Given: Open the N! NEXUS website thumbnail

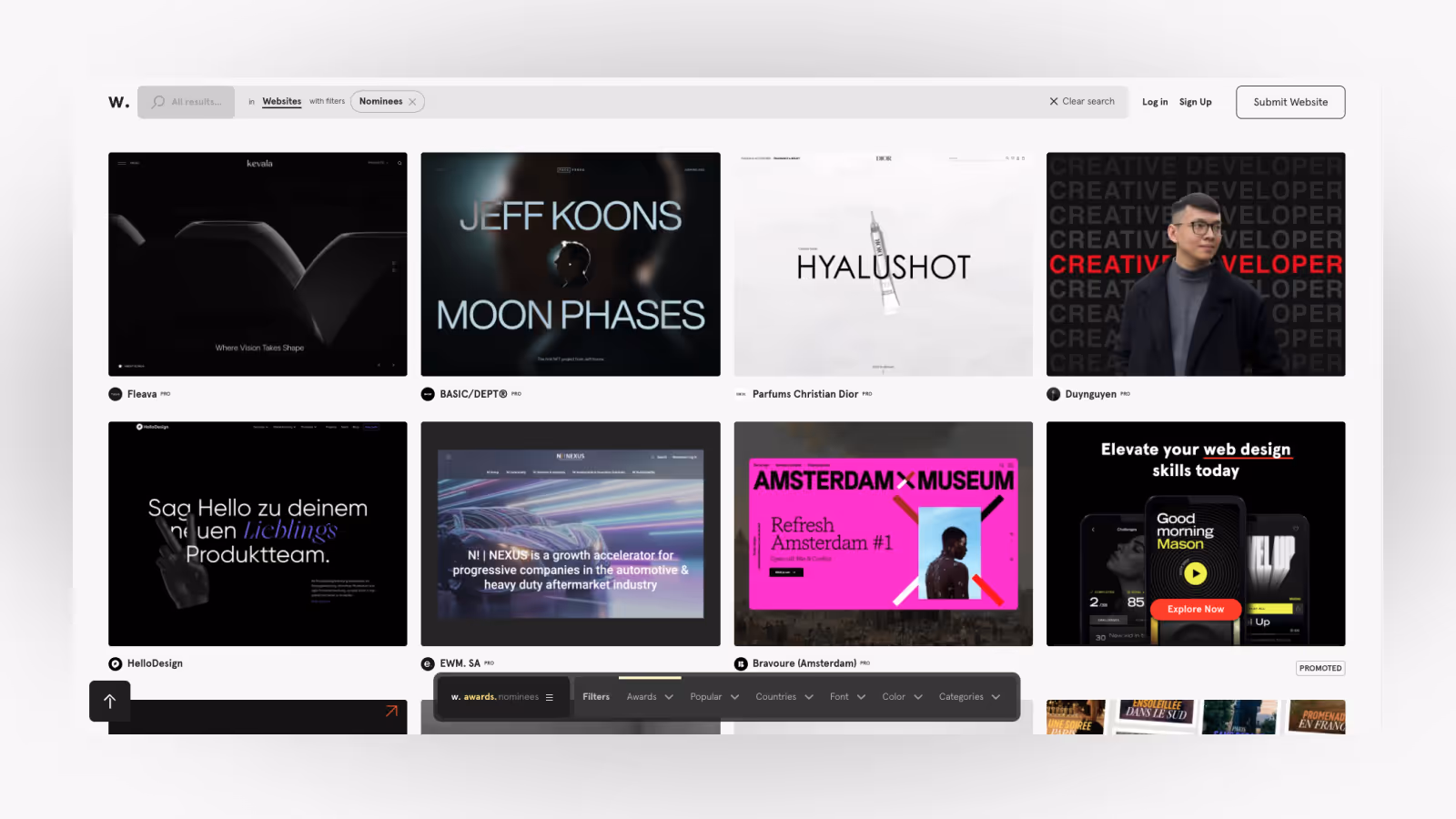Looking at the screenshot, I should [571, 533].
